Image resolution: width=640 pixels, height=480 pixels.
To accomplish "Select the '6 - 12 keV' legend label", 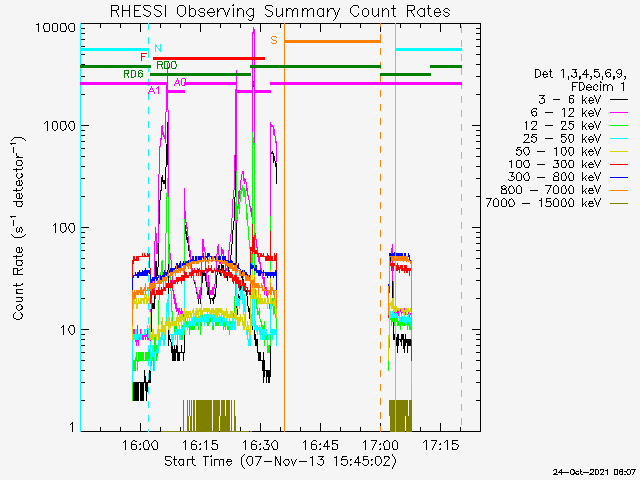I will 566,113.
